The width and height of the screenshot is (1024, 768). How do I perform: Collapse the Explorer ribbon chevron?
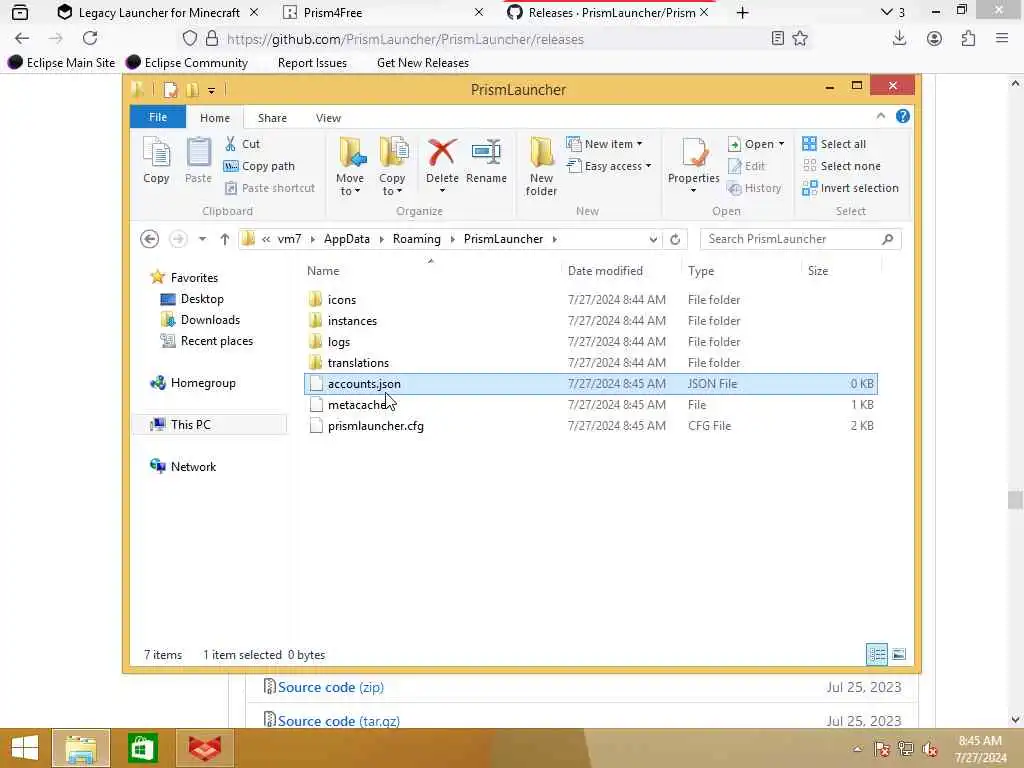point(880,116)
